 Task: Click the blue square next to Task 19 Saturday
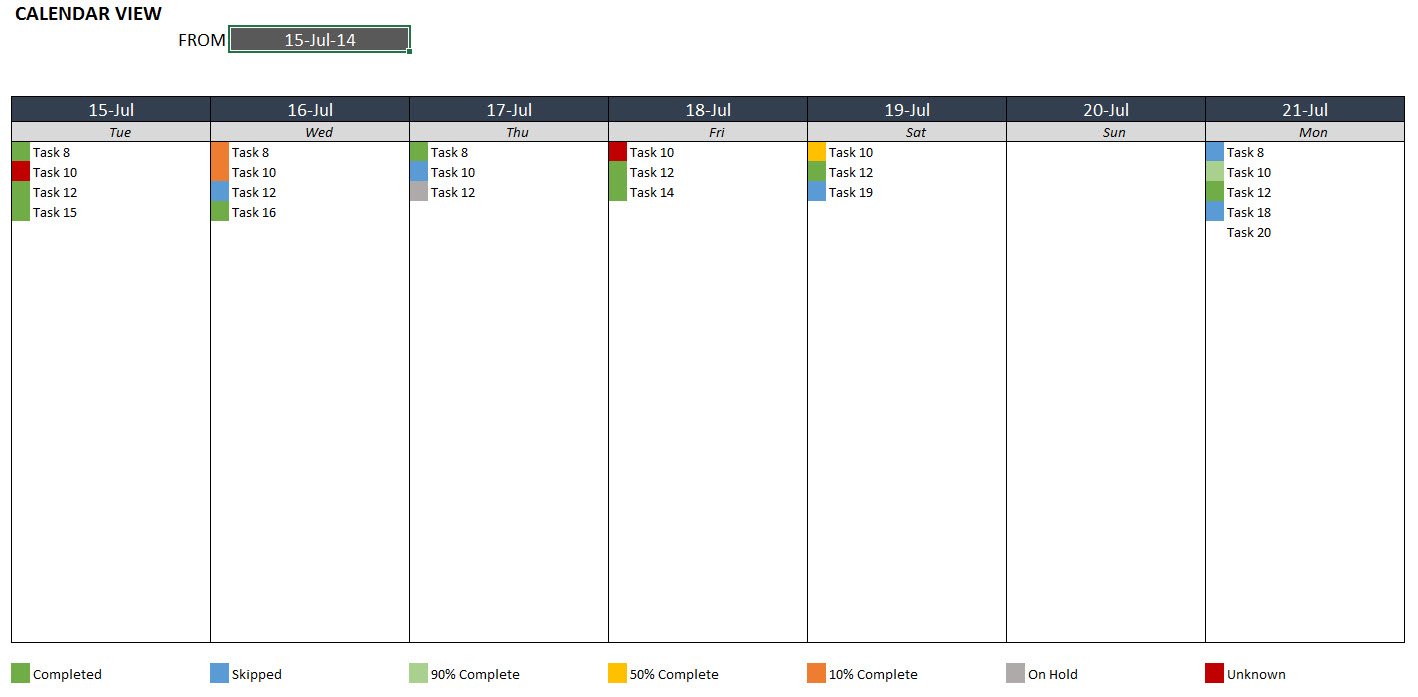coord(818,192)
